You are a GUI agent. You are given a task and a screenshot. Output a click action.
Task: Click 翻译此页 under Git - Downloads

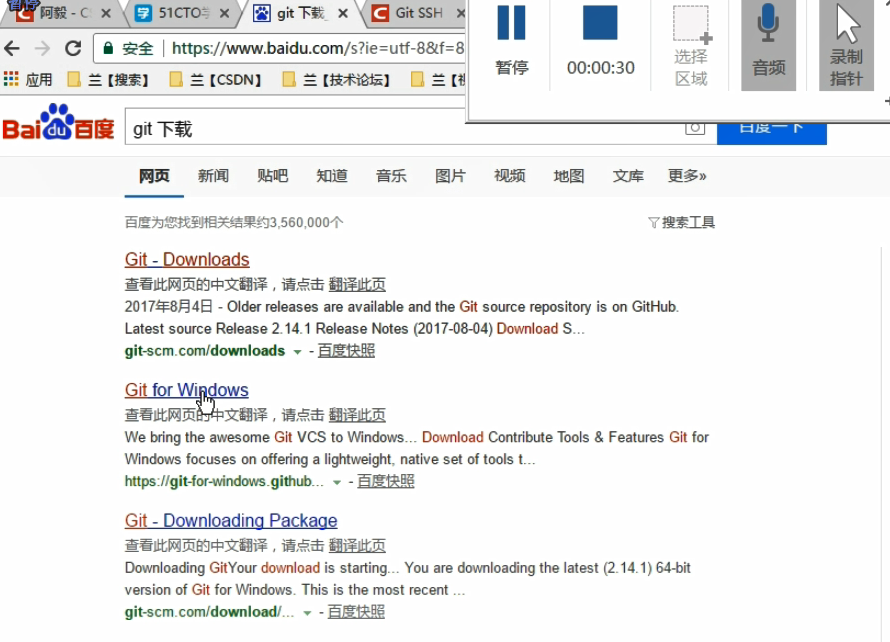357,284
